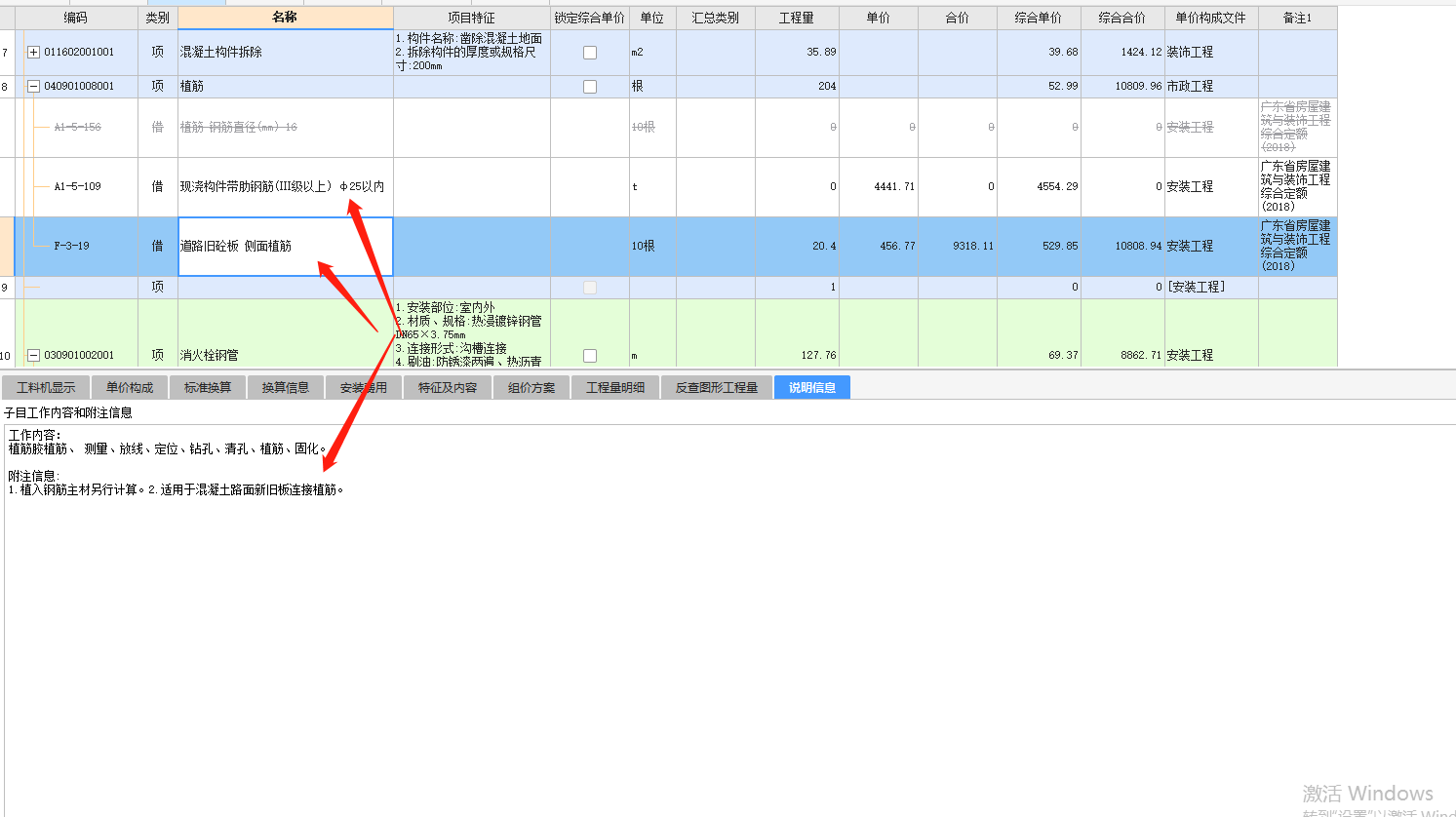Image resolution: width=1456 pixels, height=817 pixels.
Task: Click composite unit price 529.85
Action: pyautogui.click(x=1060, y=247)
